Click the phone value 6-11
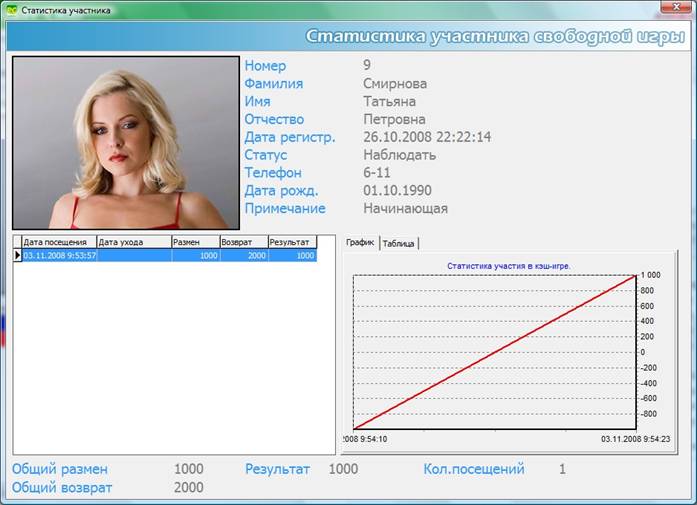This screenshot has height=505, width=697. pos(377,173)
